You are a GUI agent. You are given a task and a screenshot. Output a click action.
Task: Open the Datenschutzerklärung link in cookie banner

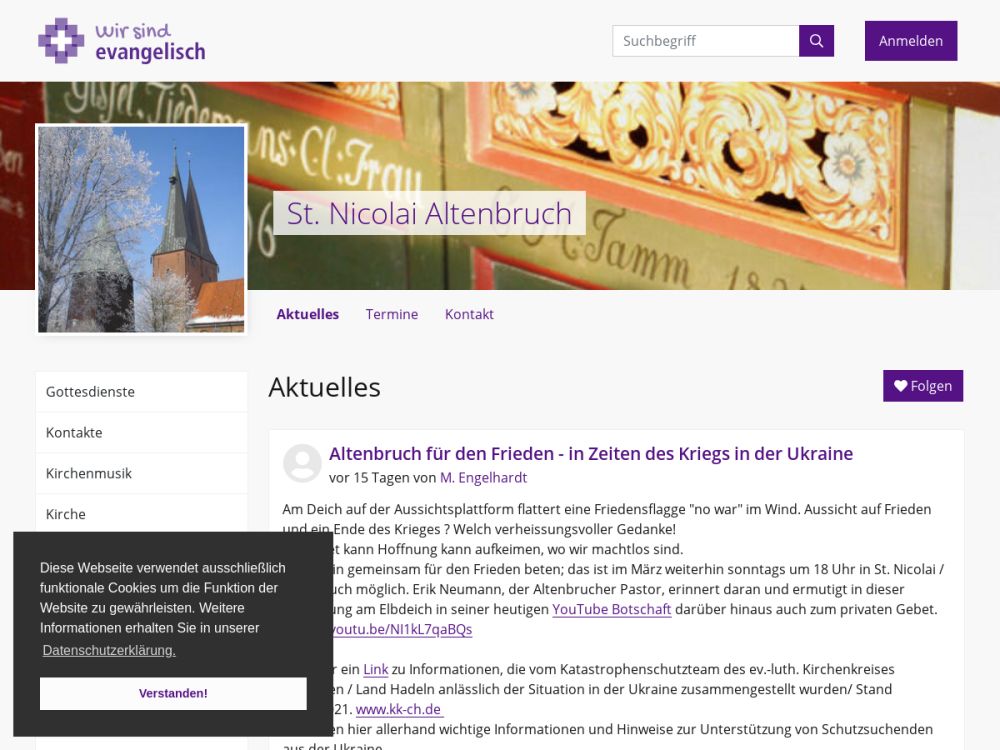tap(109, 650)
